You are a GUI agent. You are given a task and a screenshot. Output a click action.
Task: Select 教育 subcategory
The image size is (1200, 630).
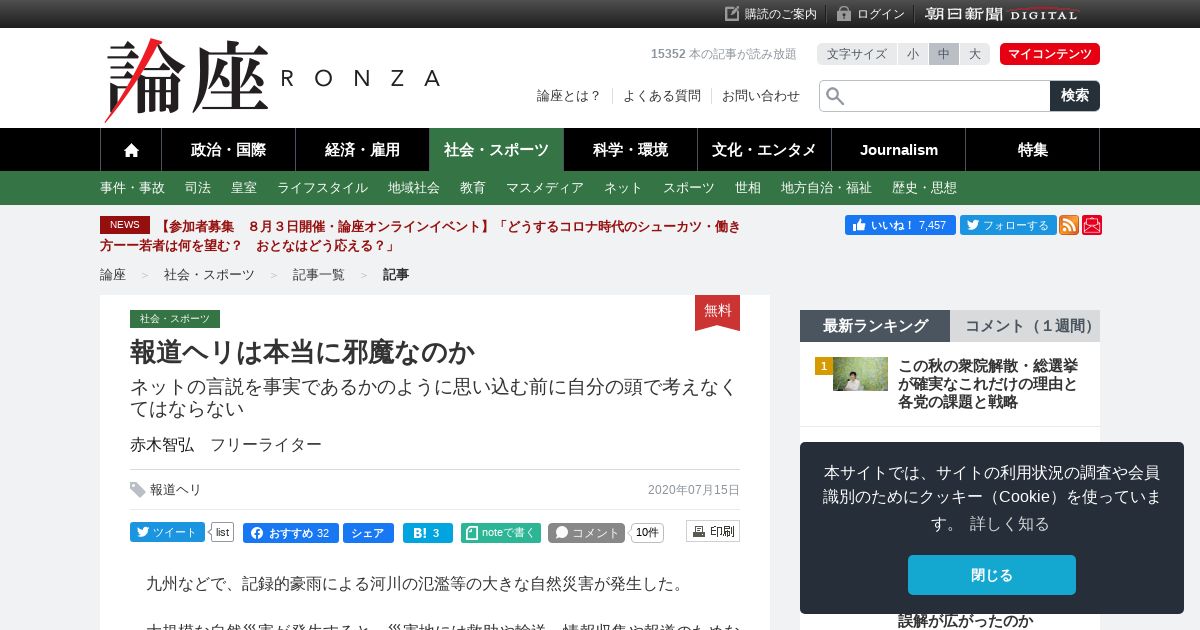click(473, 188)
